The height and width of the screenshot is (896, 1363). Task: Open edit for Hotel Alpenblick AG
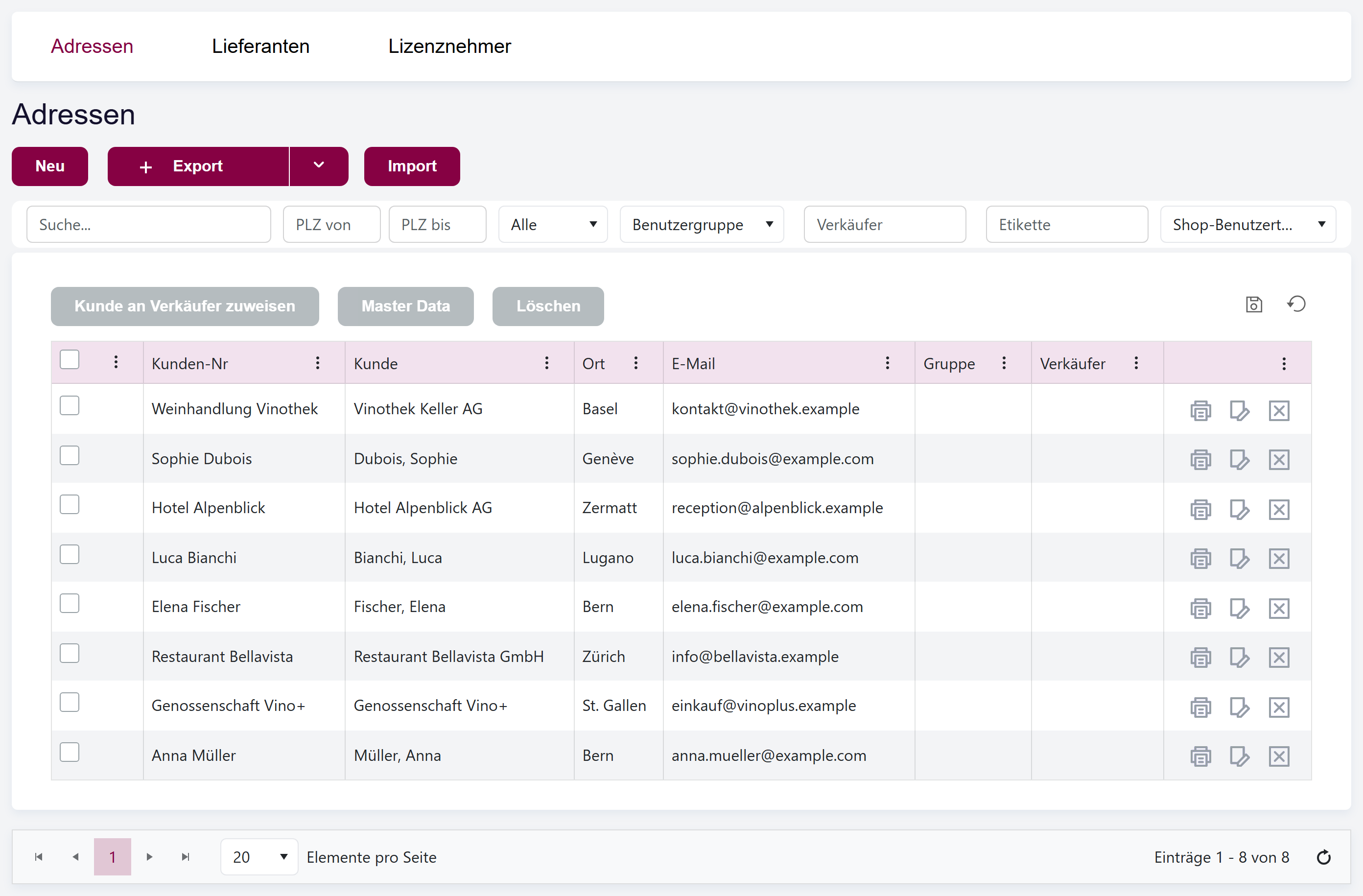tap(1239, 509)
